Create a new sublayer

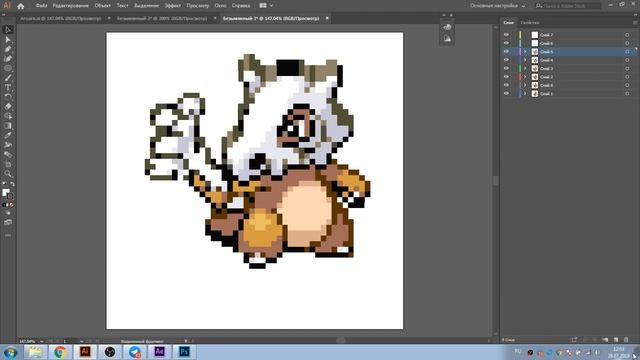pos(605,340)
